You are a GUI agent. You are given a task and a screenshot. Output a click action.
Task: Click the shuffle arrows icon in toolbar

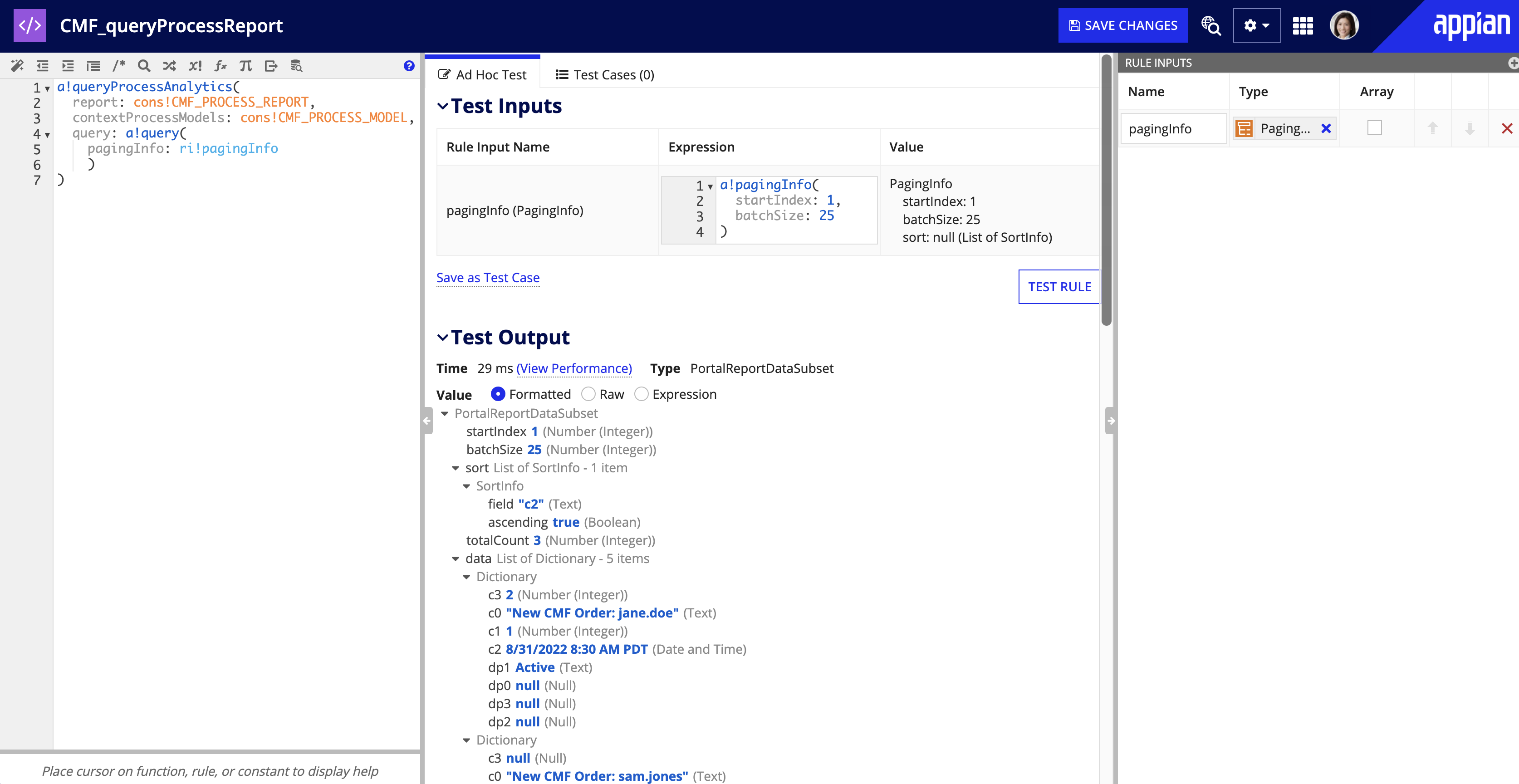169,65
